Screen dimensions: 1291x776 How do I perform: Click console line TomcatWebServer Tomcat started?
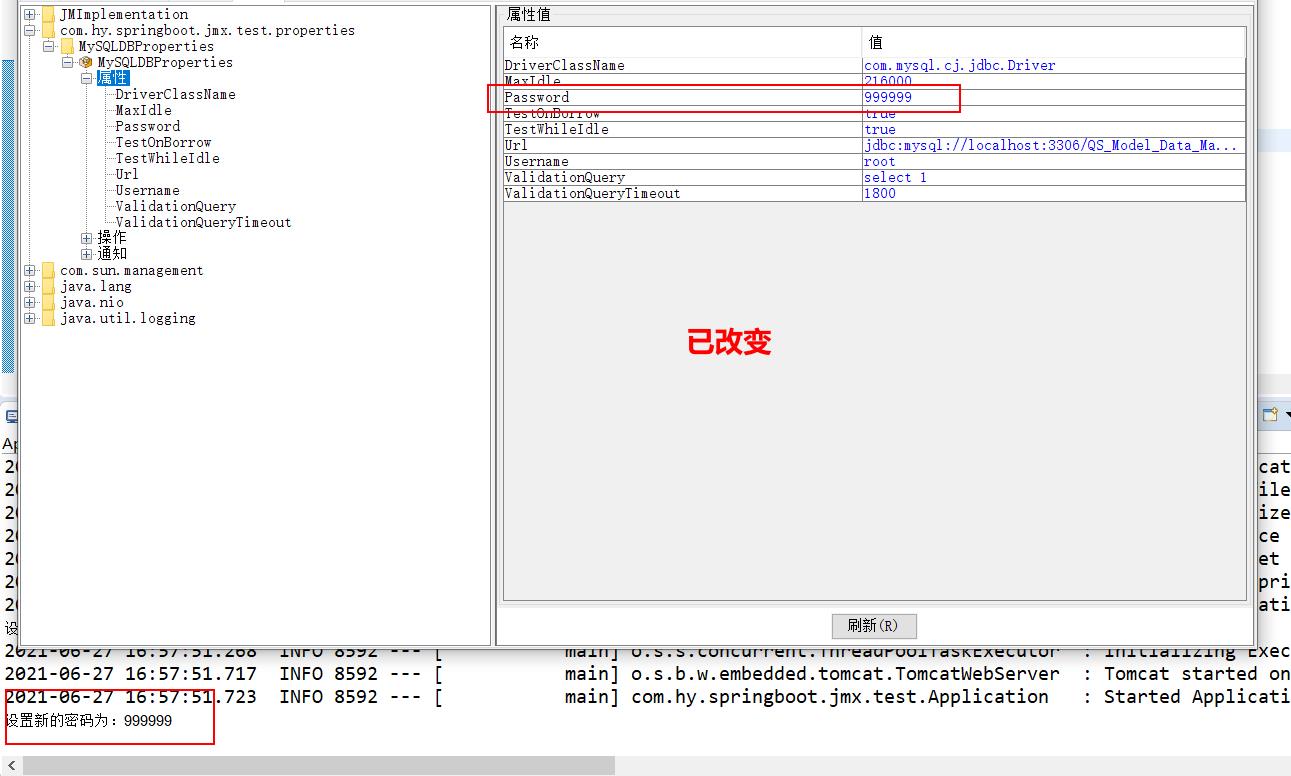point(647,674)
